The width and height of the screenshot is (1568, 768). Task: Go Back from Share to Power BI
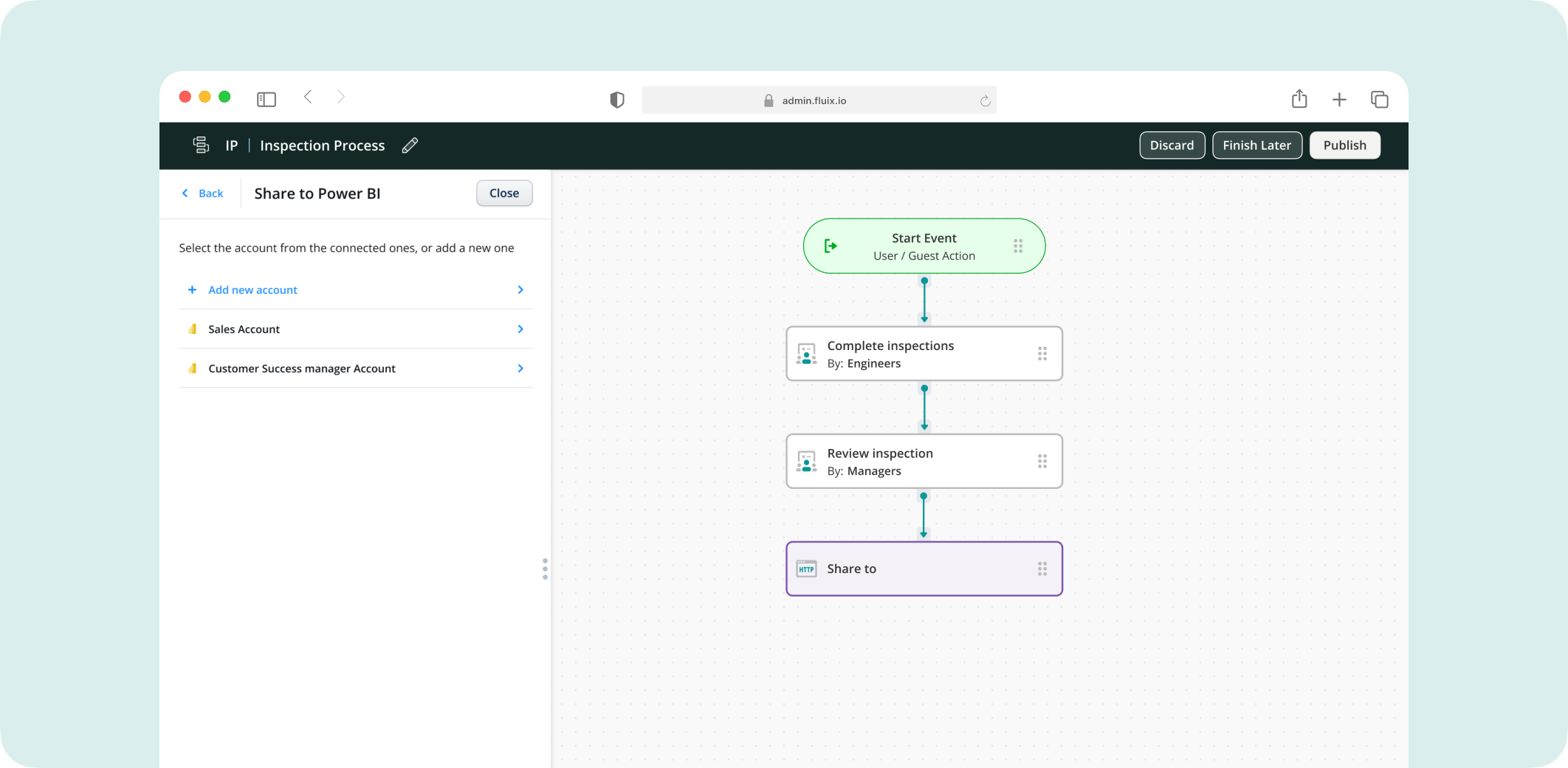tap(203, 193)
